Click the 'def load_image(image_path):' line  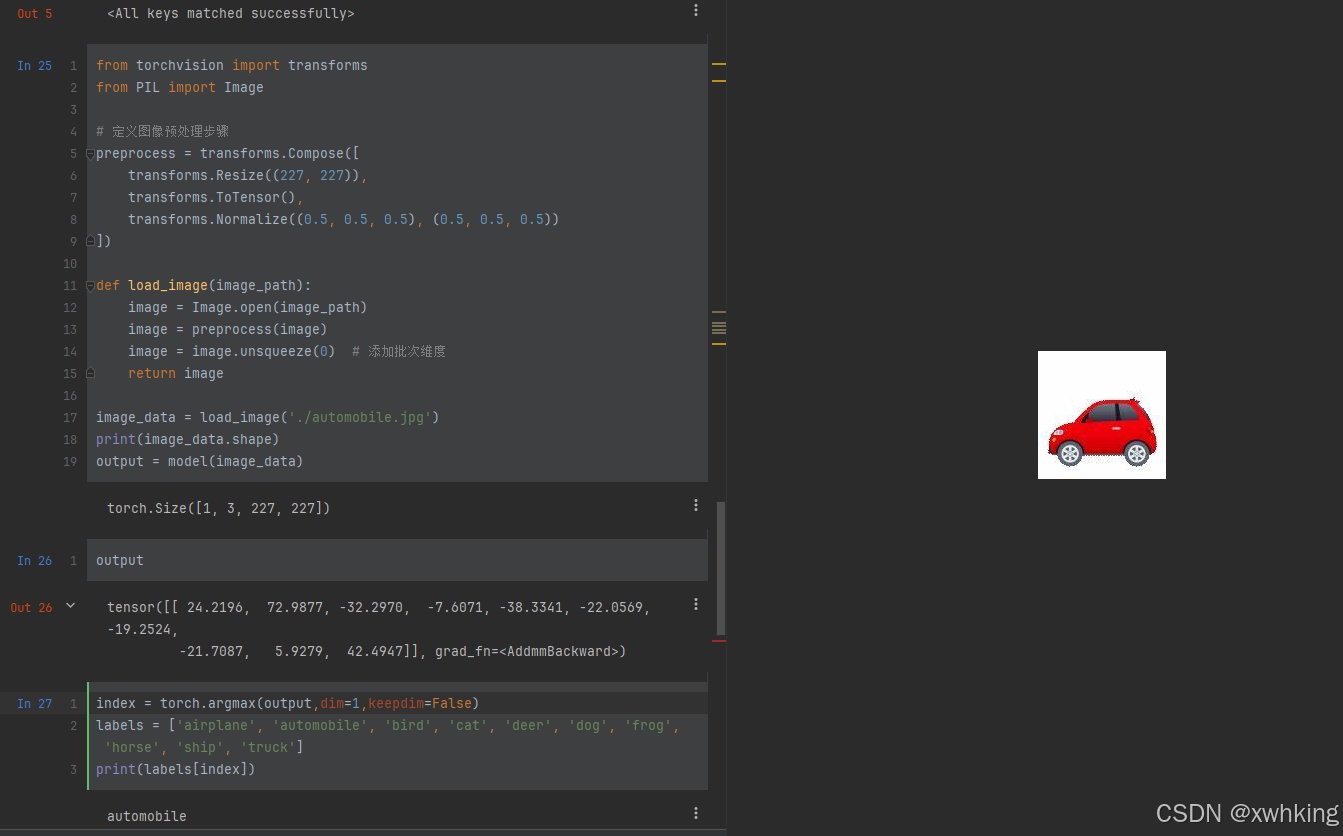(204, 285)
